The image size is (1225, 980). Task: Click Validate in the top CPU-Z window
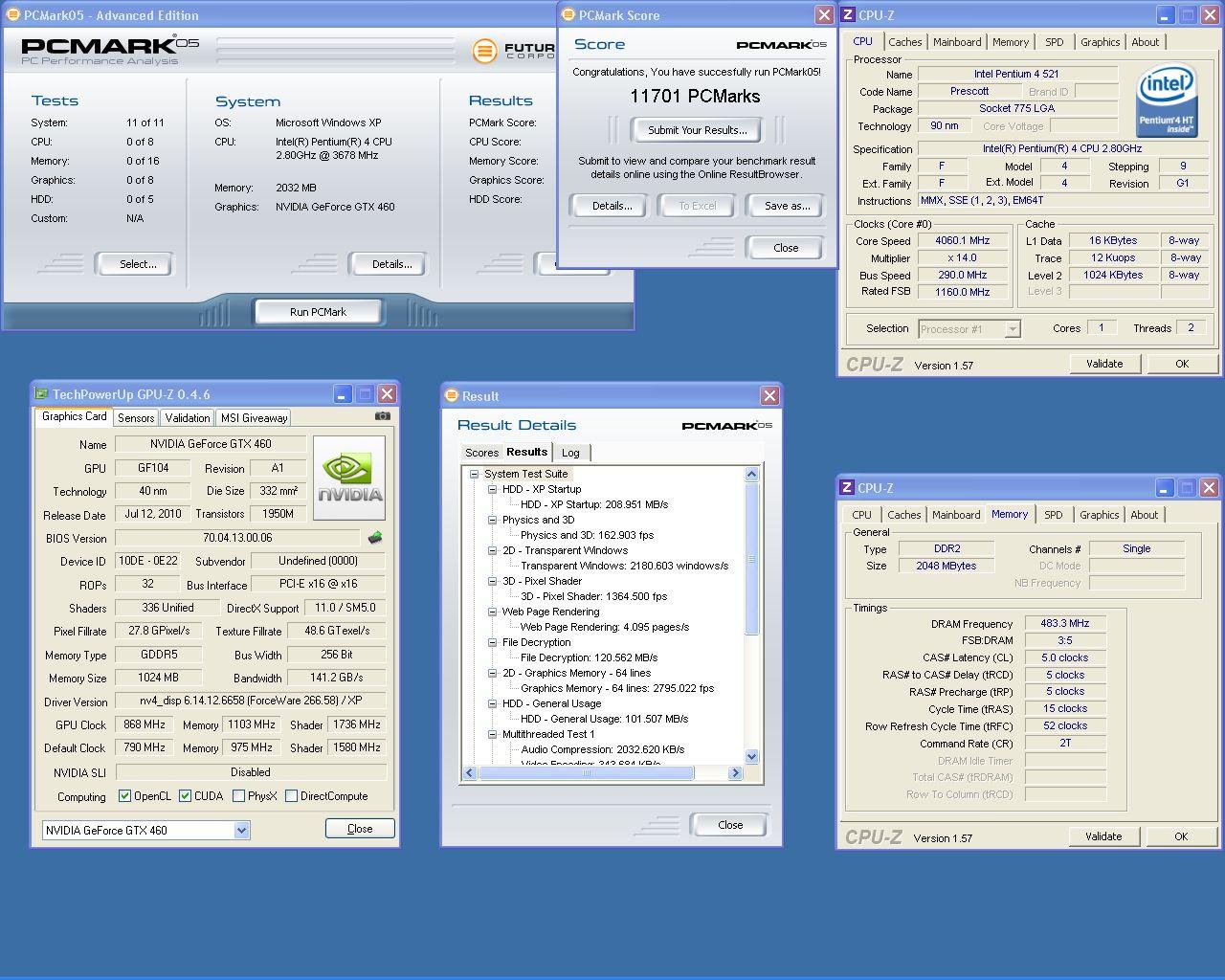[1104, 364]
